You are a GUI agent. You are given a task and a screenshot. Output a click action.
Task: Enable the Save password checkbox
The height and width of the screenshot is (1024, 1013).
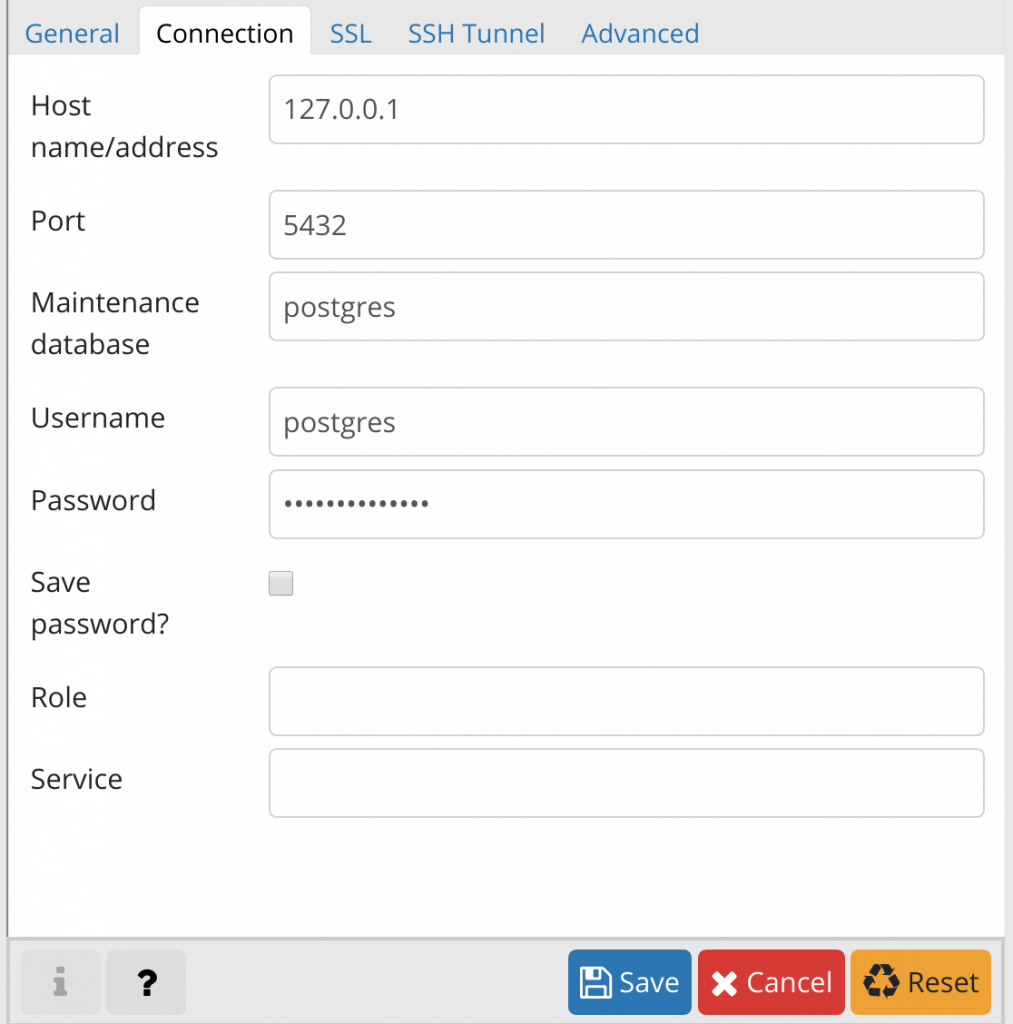[x=280, y=583]
